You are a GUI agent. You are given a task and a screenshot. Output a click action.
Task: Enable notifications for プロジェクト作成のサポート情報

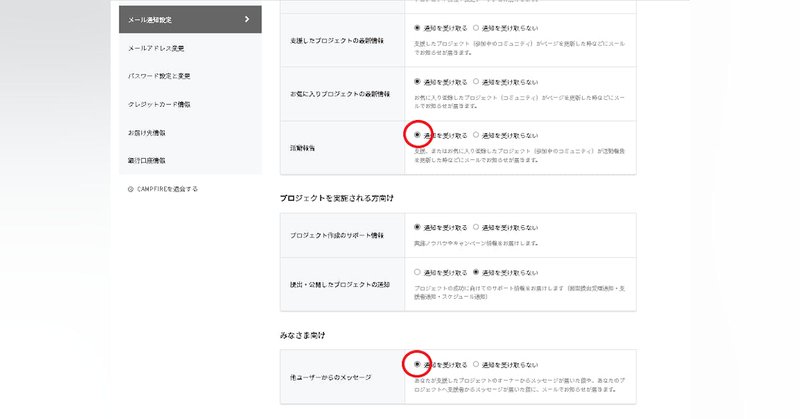point(417,227)
